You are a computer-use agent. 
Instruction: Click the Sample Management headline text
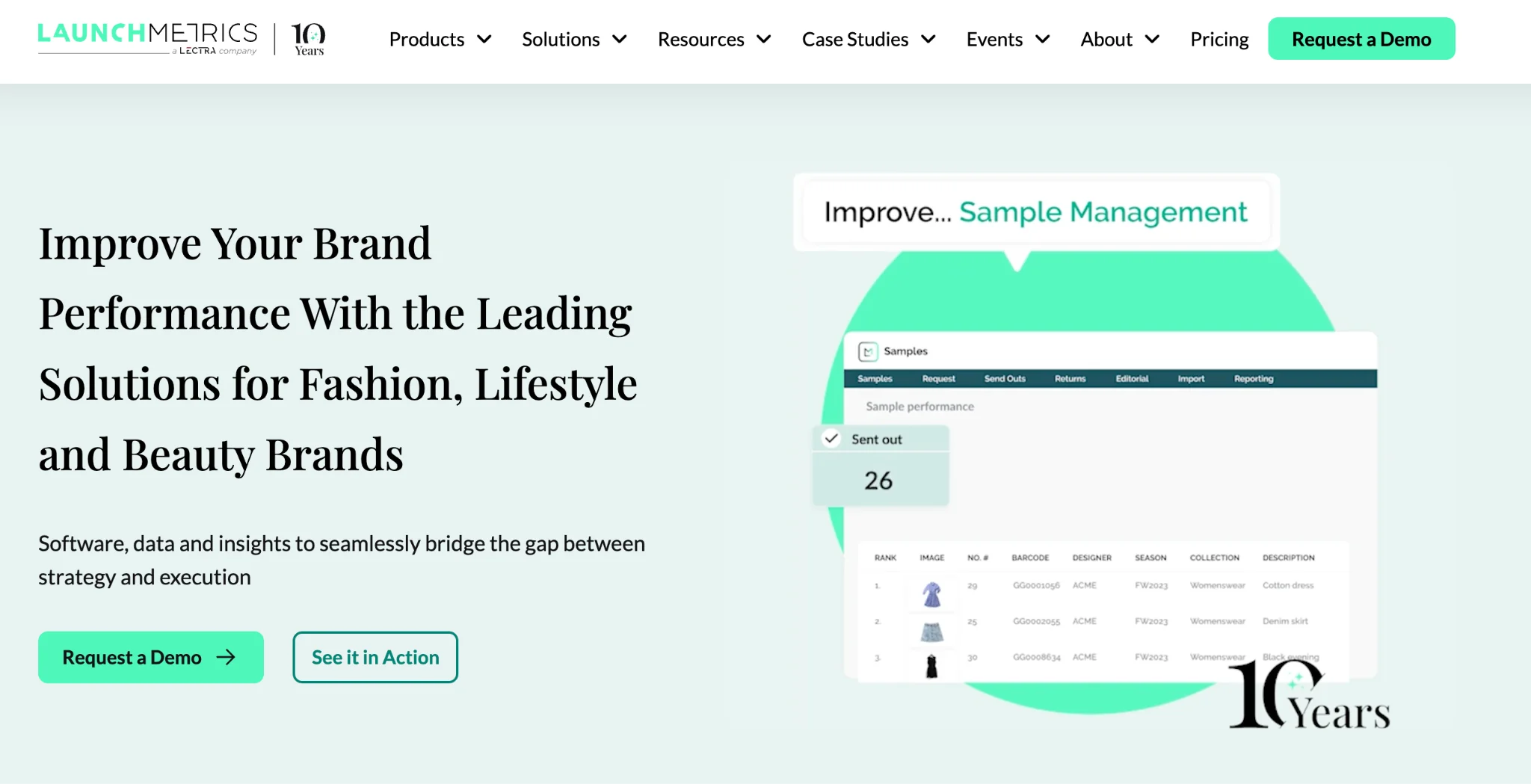pos(1103,212)
